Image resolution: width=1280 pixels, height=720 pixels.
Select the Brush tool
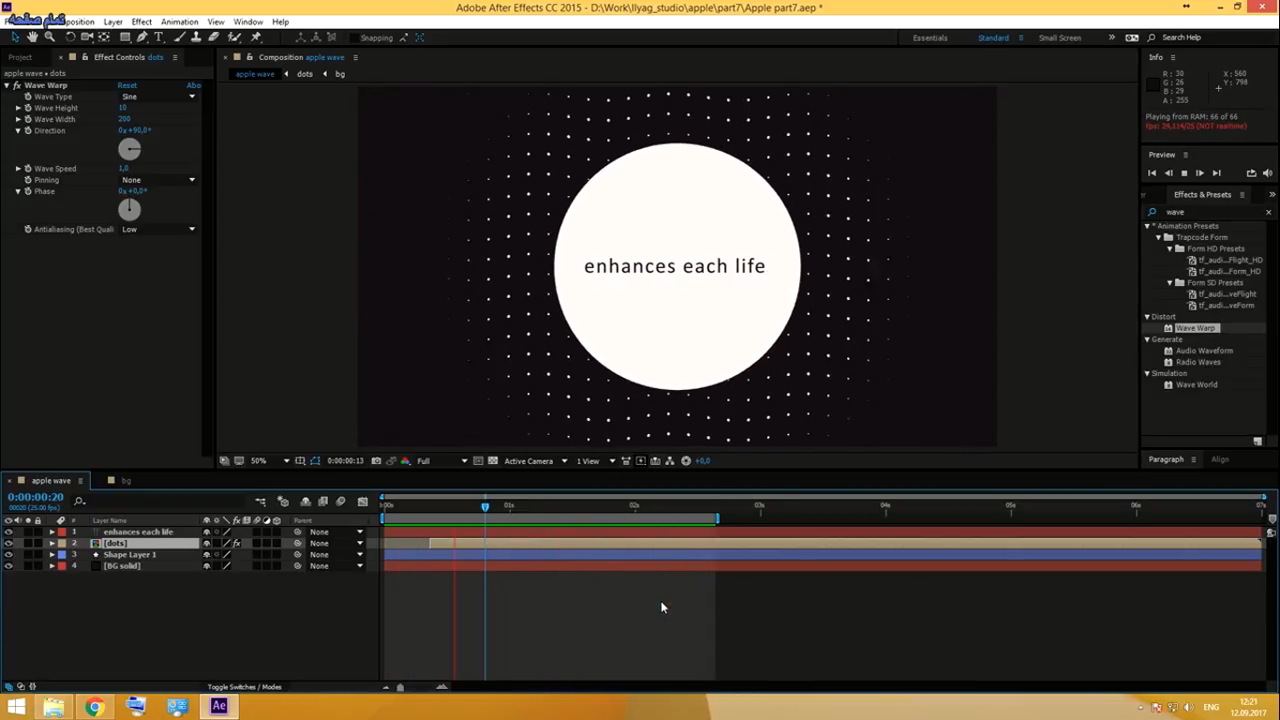(179, 37)
